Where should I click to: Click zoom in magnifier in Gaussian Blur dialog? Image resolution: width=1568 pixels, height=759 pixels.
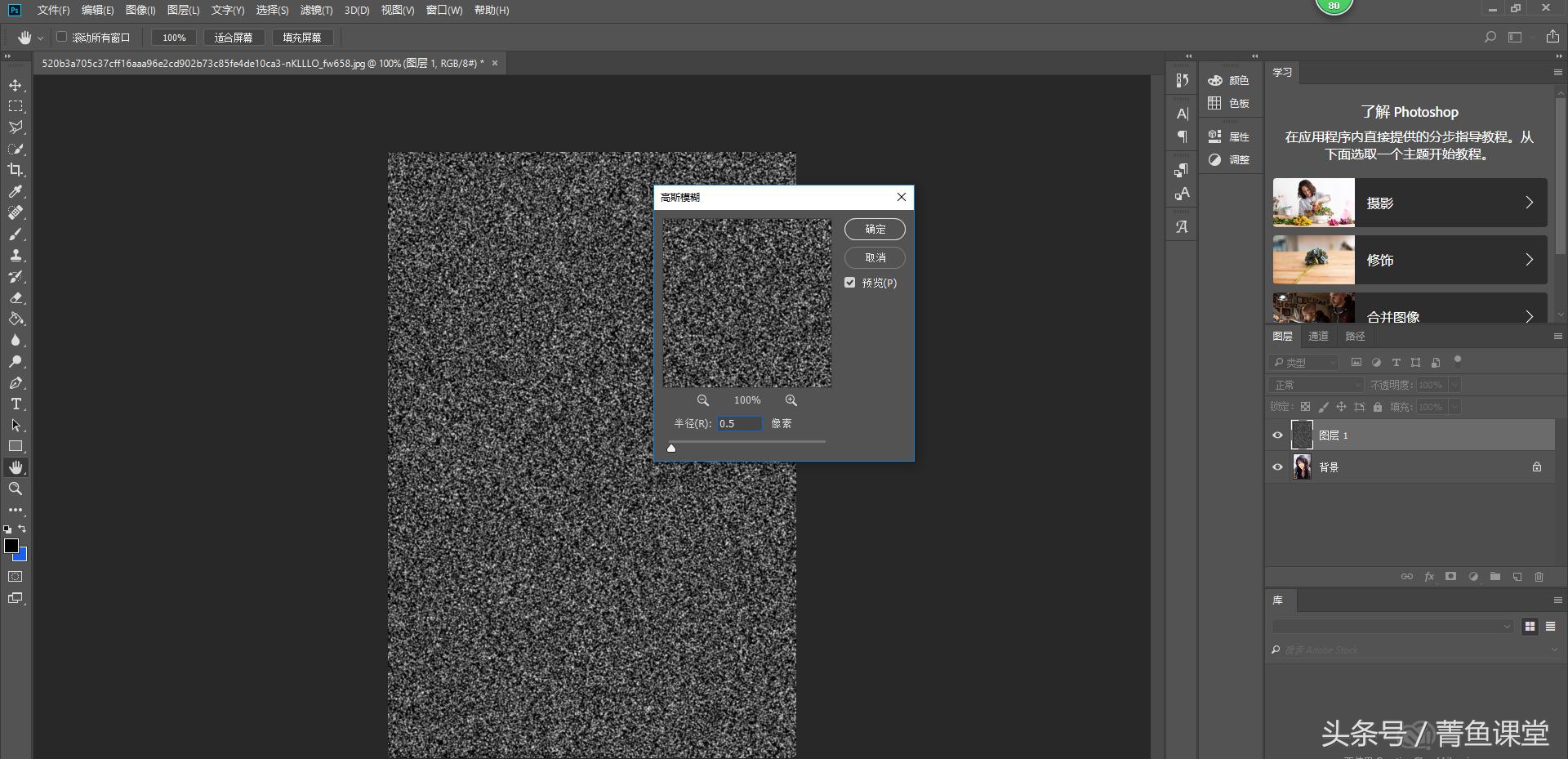pyautogui.click(x=791, y=400)
